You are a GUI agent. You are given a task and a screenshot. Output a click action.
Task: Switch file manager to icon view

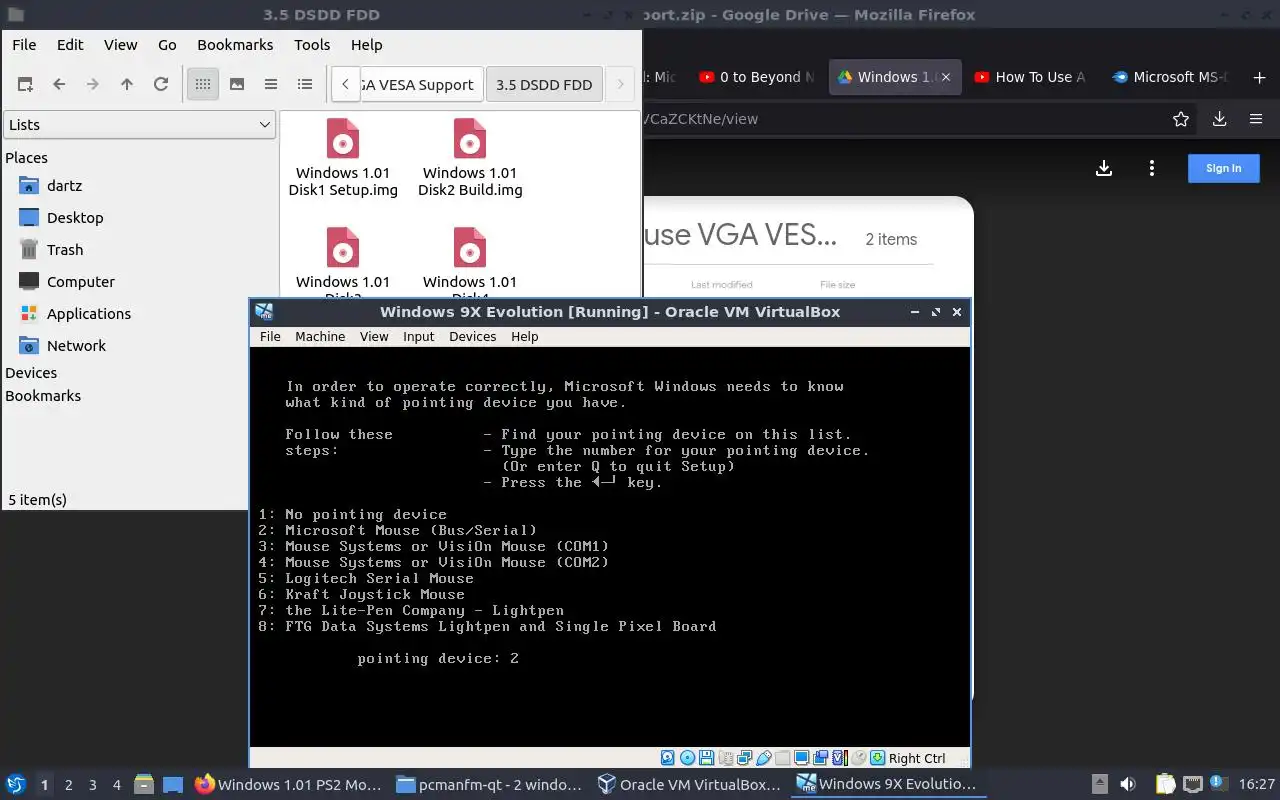(203, 84)
